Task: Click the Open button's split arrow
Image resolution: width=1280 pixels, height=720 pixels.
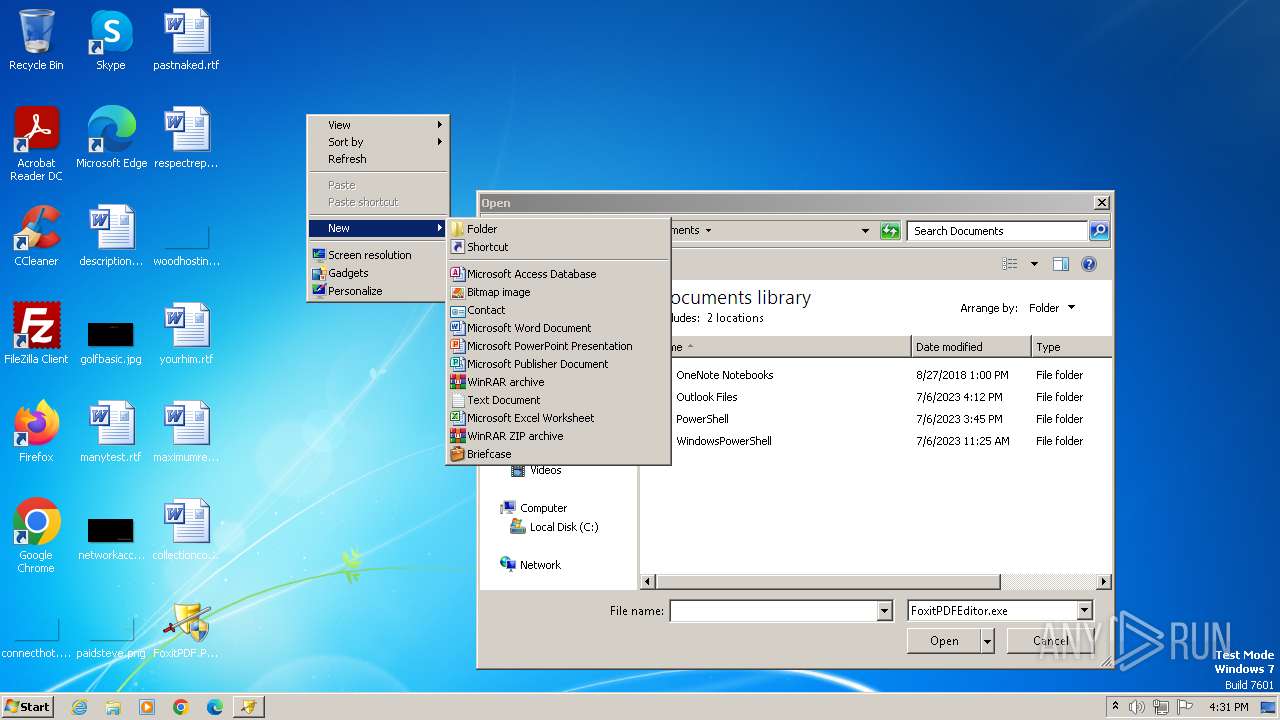Action: coord(987,641)
